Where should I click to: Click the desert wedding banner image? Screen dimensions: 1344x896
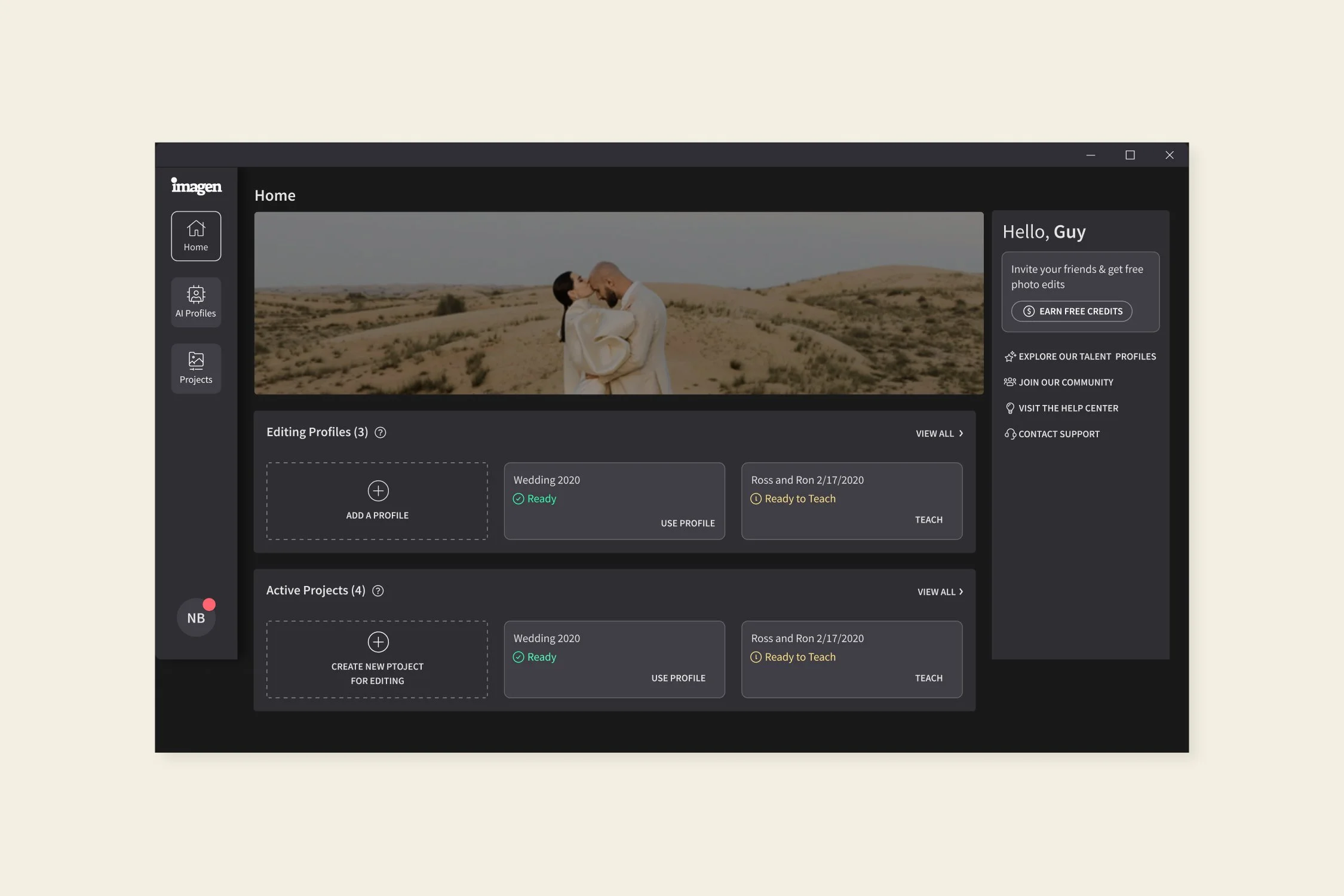point(618,303)
